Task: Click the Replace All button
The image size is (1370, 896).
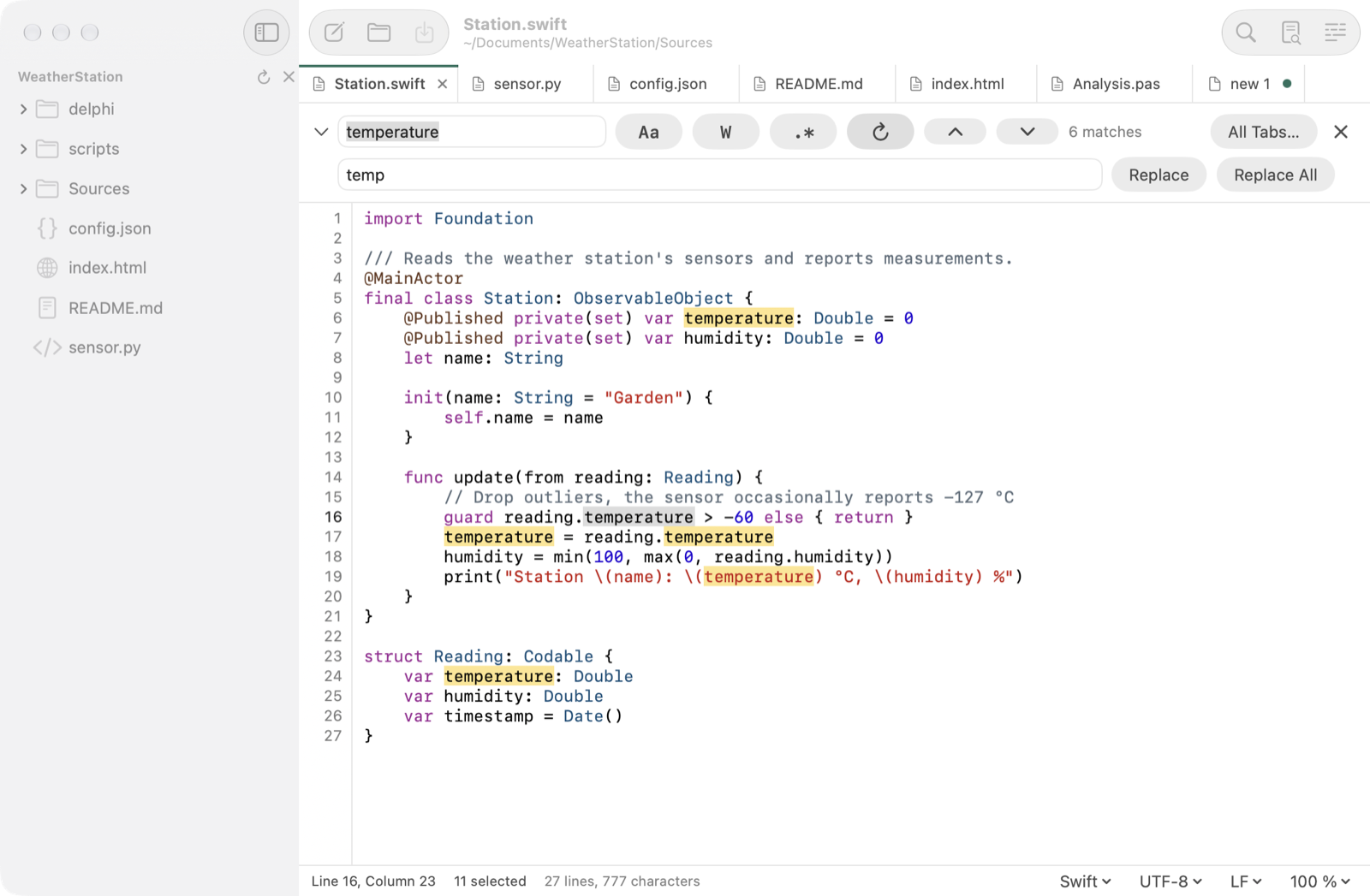Action: 1275,175
